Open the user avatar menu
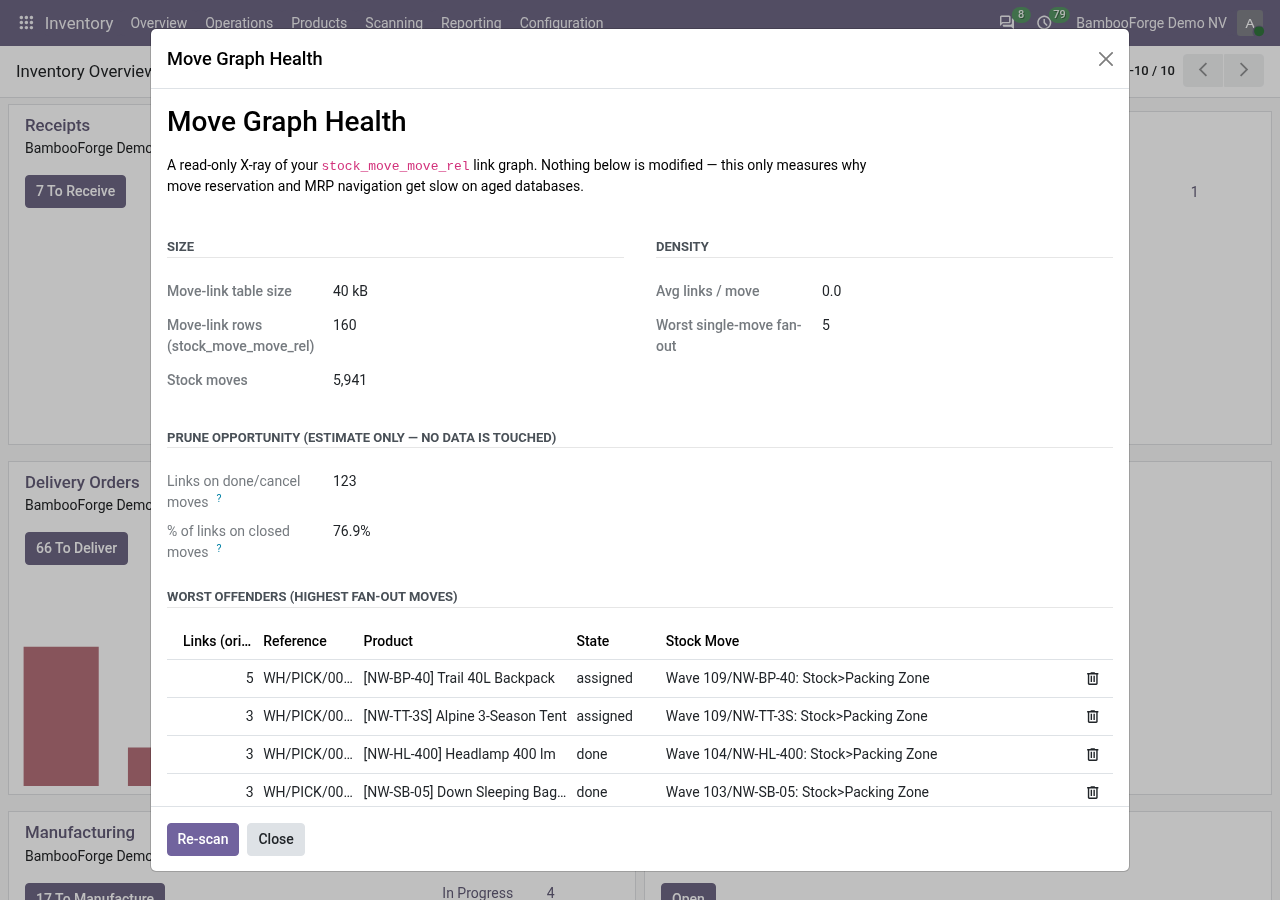1280x900 pixels. [x=1249, y=23]
